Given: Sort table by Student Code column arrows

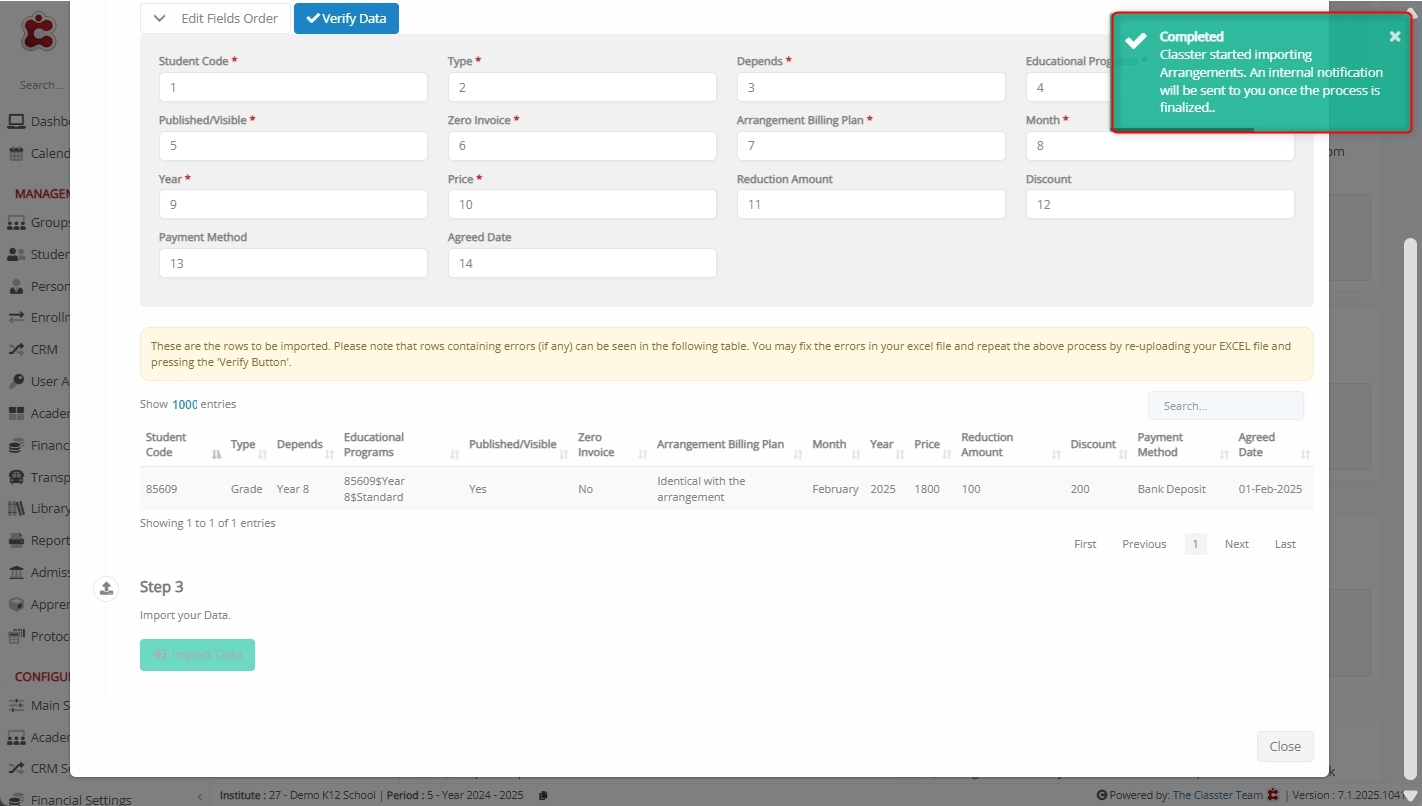Looking at the screenshot, I should point(217,454).
